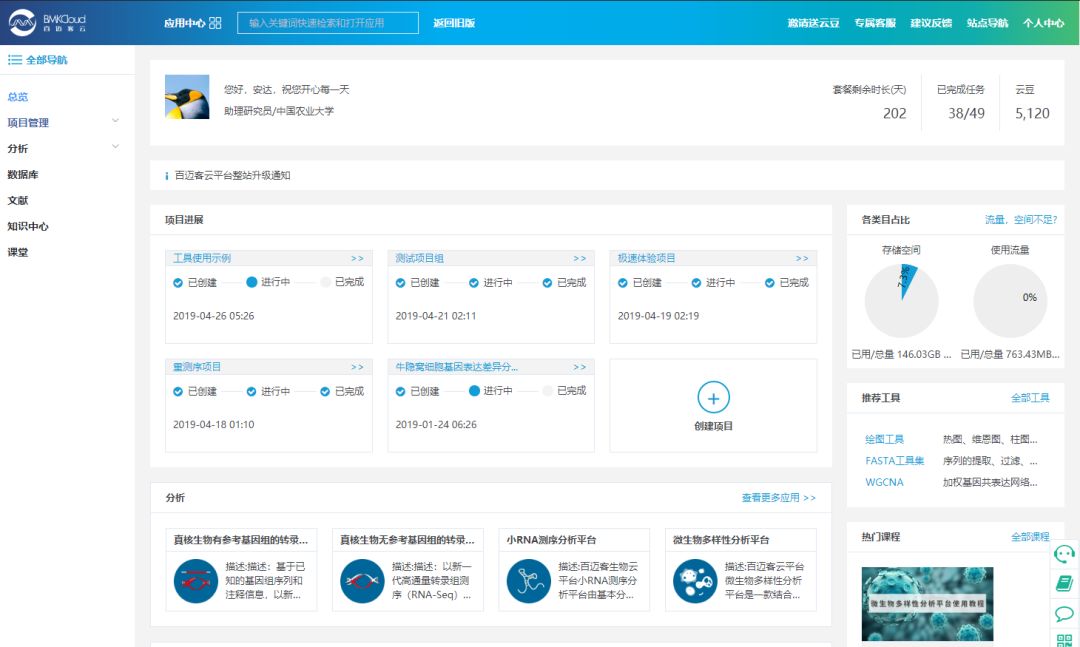Open the floating book manual icon
Viewport: 1080px width, 647px height.
pyautogui.click(x=1064, y=583)
